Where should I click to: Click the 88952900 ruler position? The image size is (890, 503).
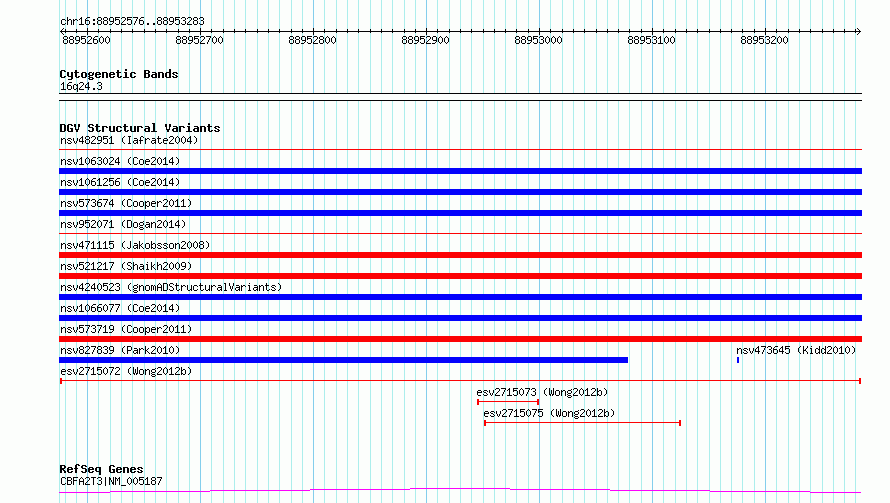coord(425,40)
